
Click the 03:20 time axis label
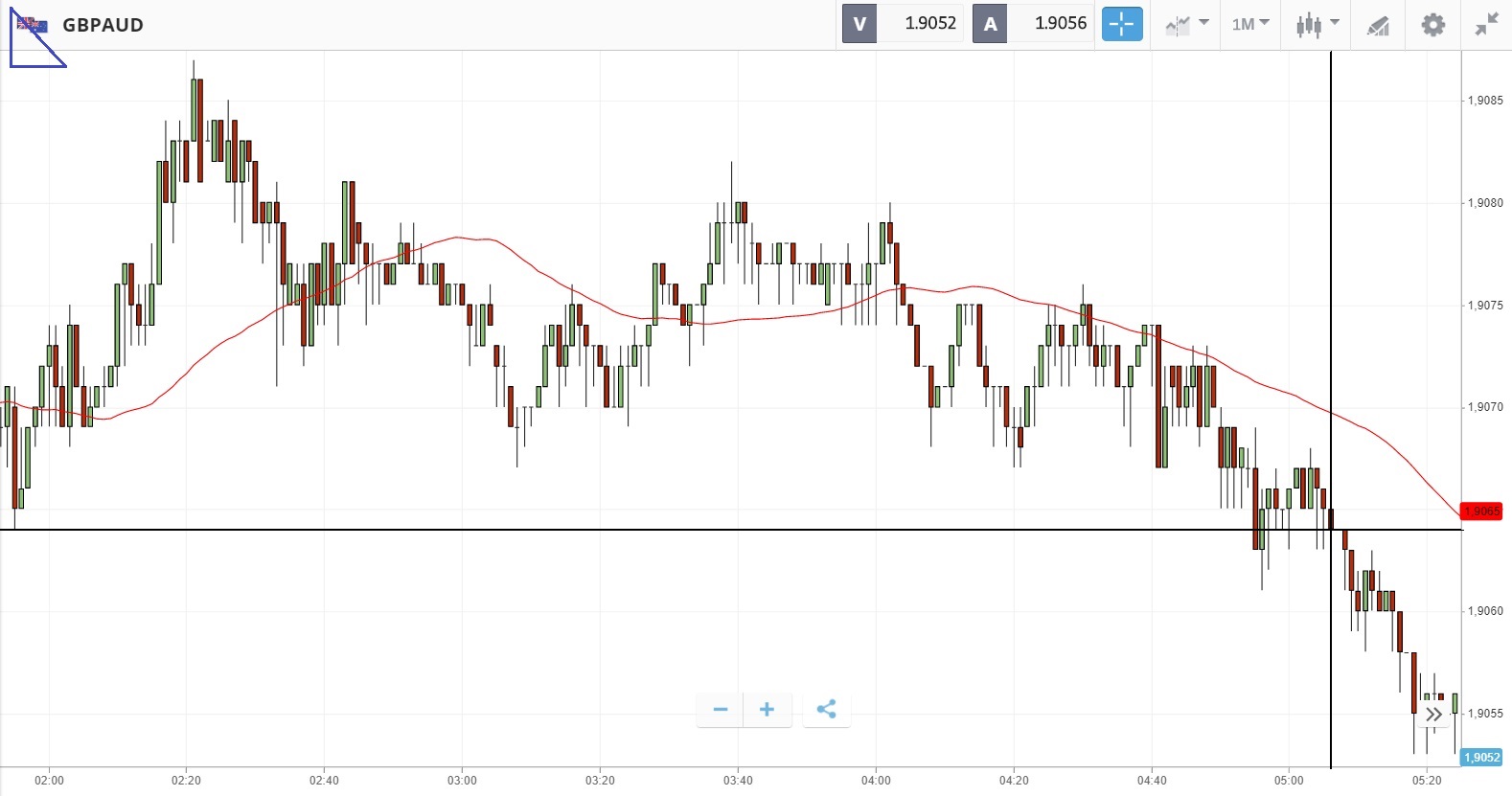pos(600,781)
